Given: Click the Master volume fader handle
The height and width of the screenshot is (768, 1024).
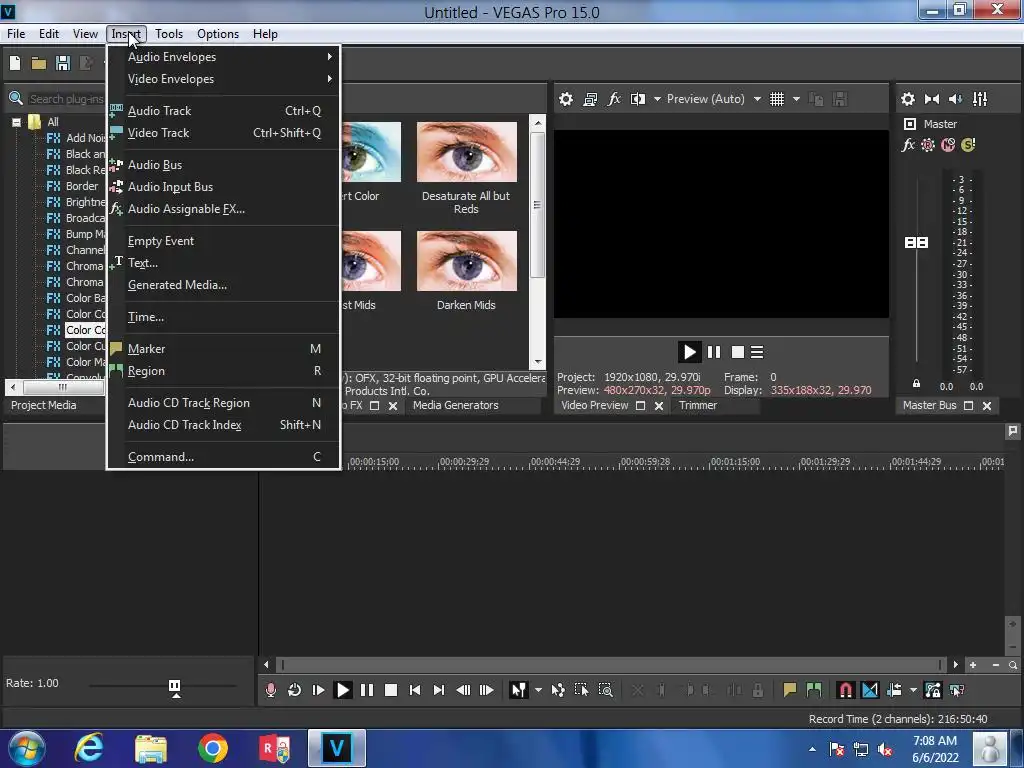Looking at the screenshot, I should (916, 243).
